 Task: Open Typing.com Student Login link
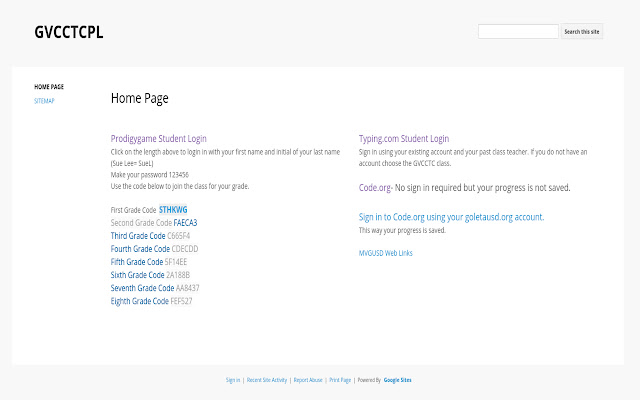coord(404,139)
